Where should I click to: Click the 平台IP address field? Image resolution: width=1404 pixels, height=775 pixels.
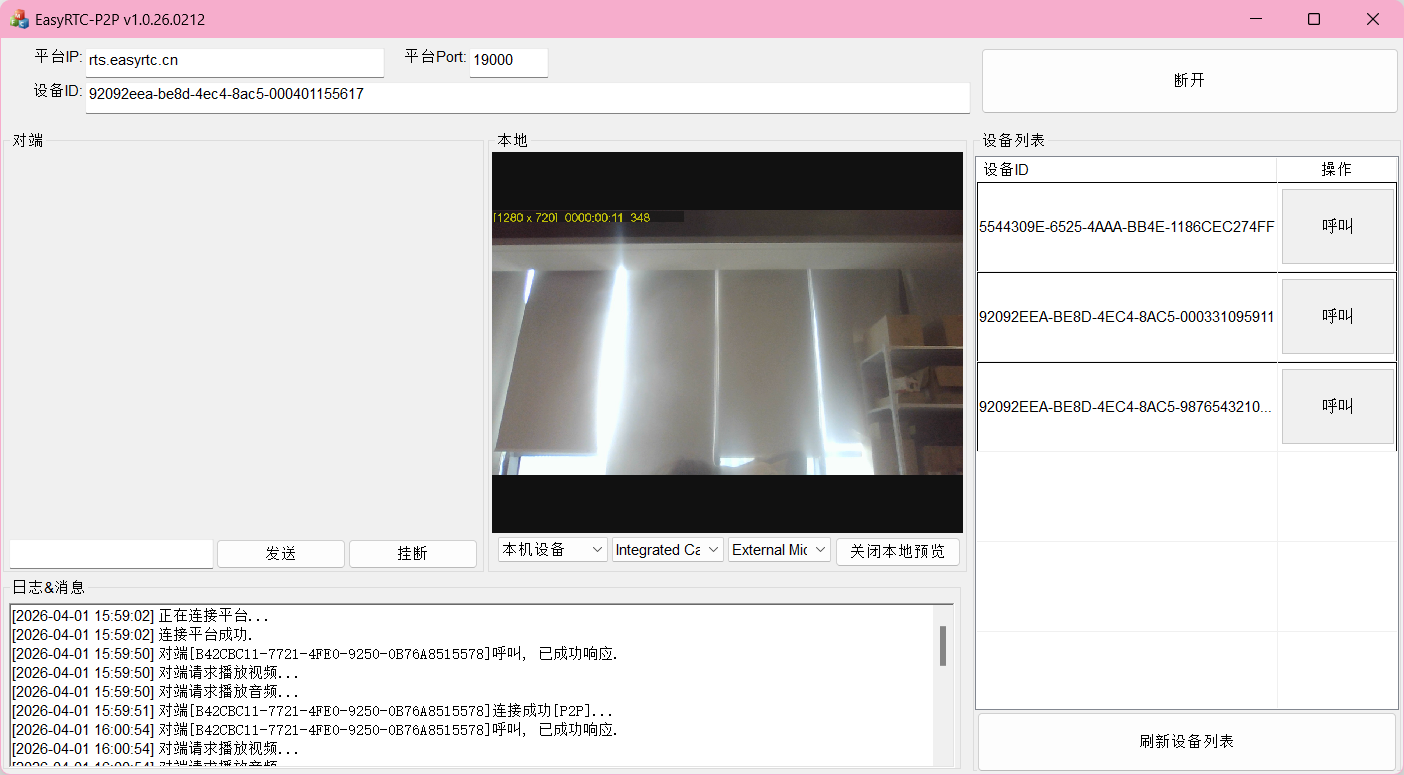coord(234,61)
